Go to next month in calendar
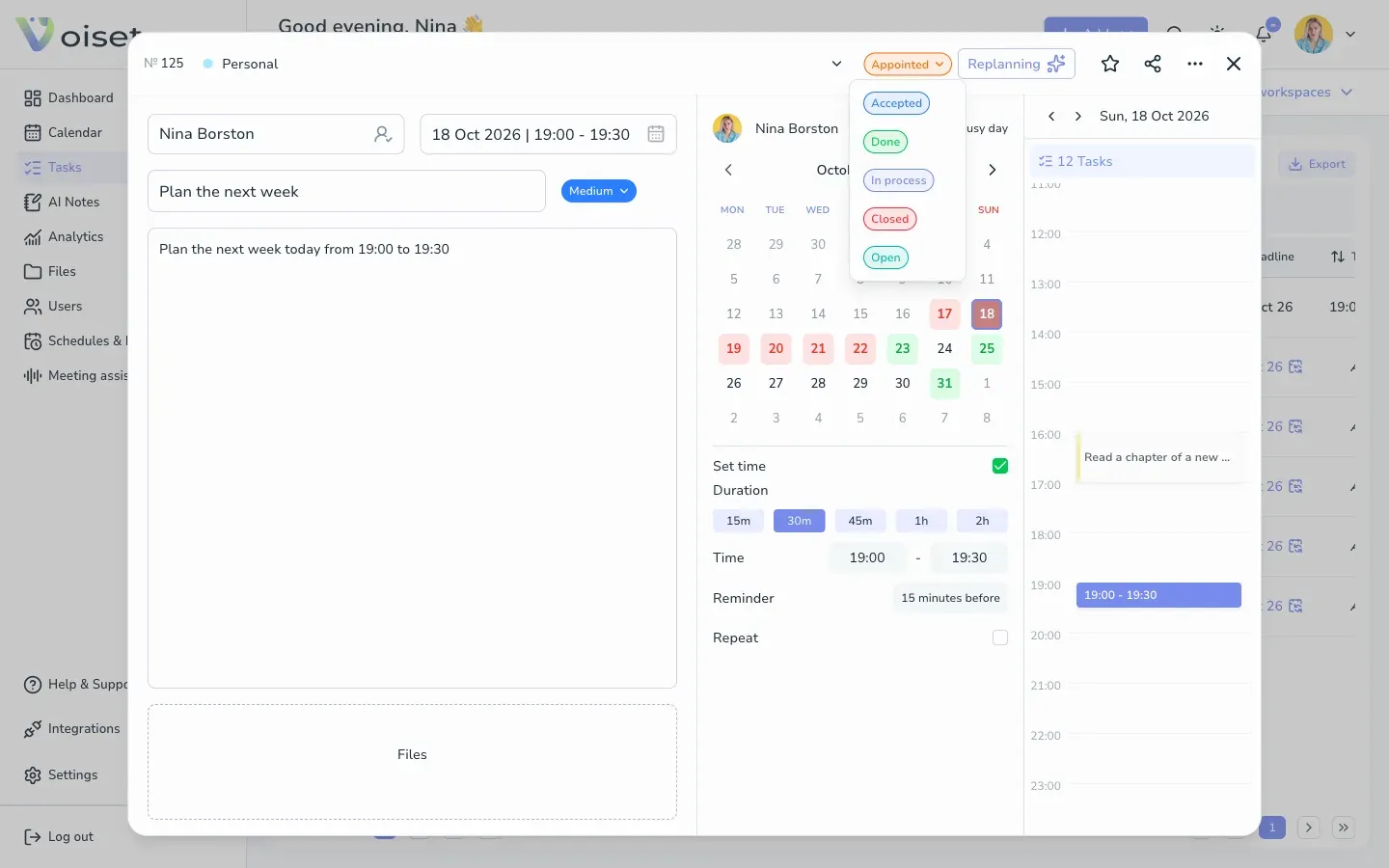The width and height of the screenshot is (1389, 868). (x=992, y=170)
